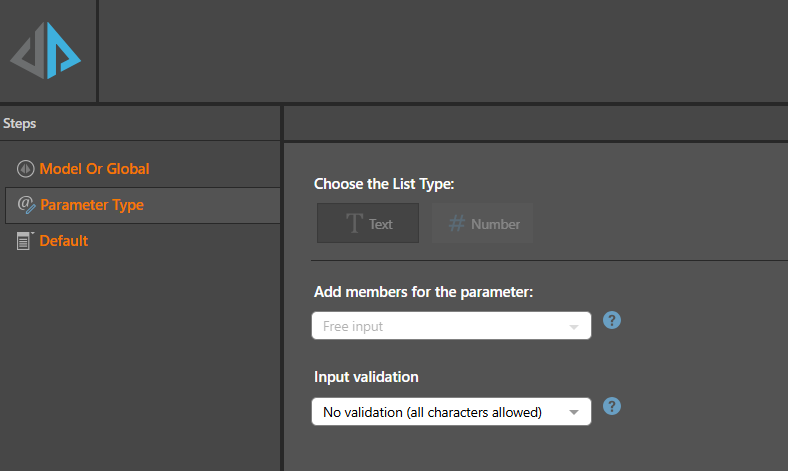Click the Default step list icon
The image size is (788, 471).
point(24,241)
